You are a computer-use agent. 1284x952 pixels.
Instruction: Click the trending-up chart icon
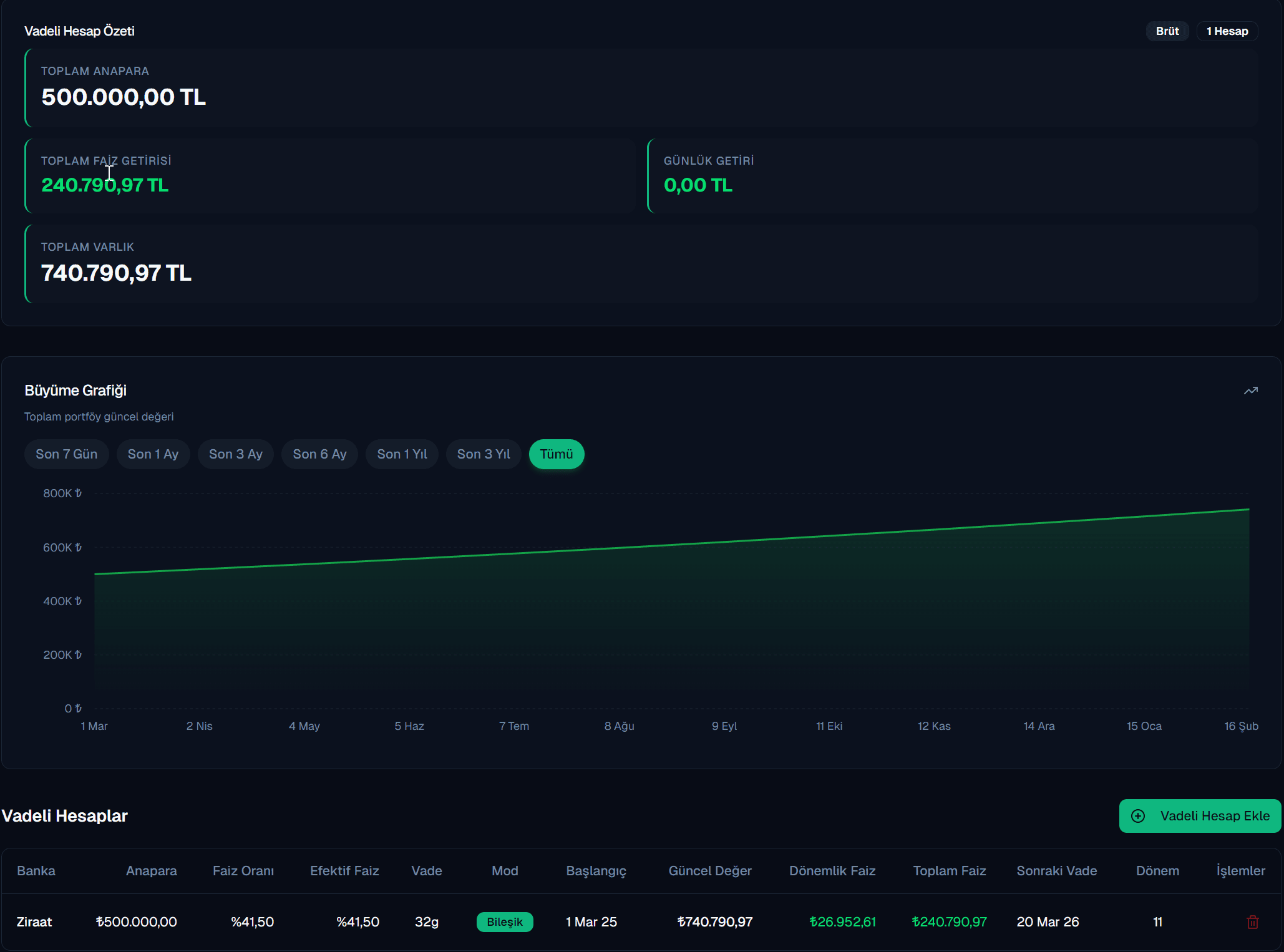[1250, 391]
